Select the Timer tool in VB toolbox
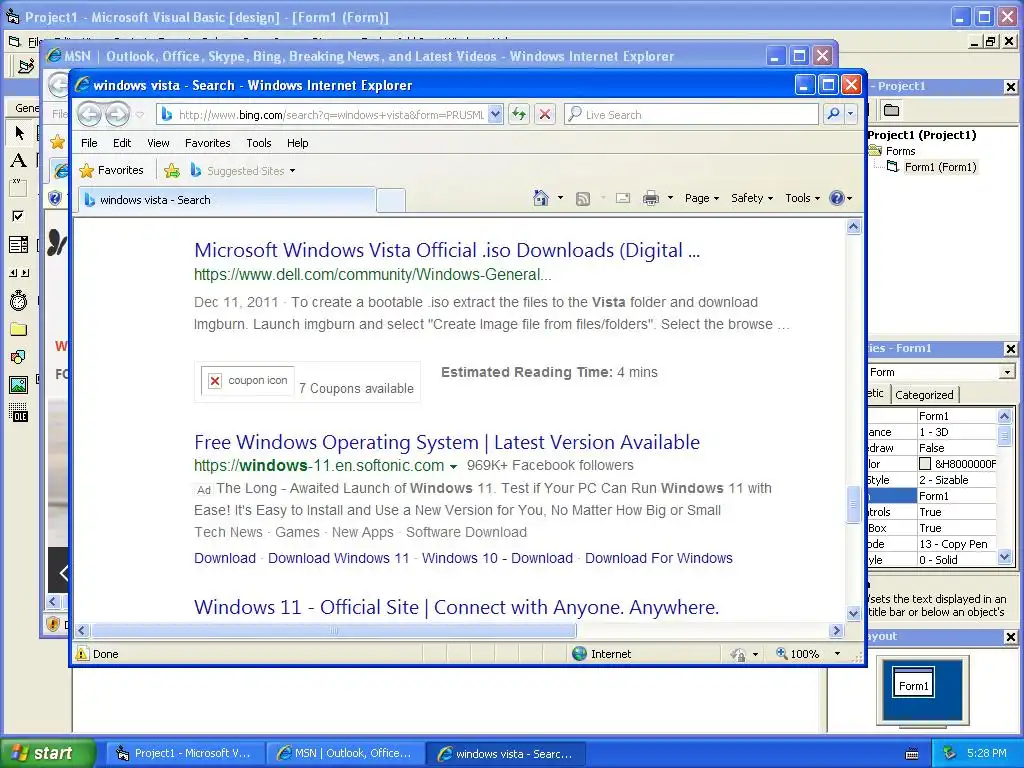 18,300
